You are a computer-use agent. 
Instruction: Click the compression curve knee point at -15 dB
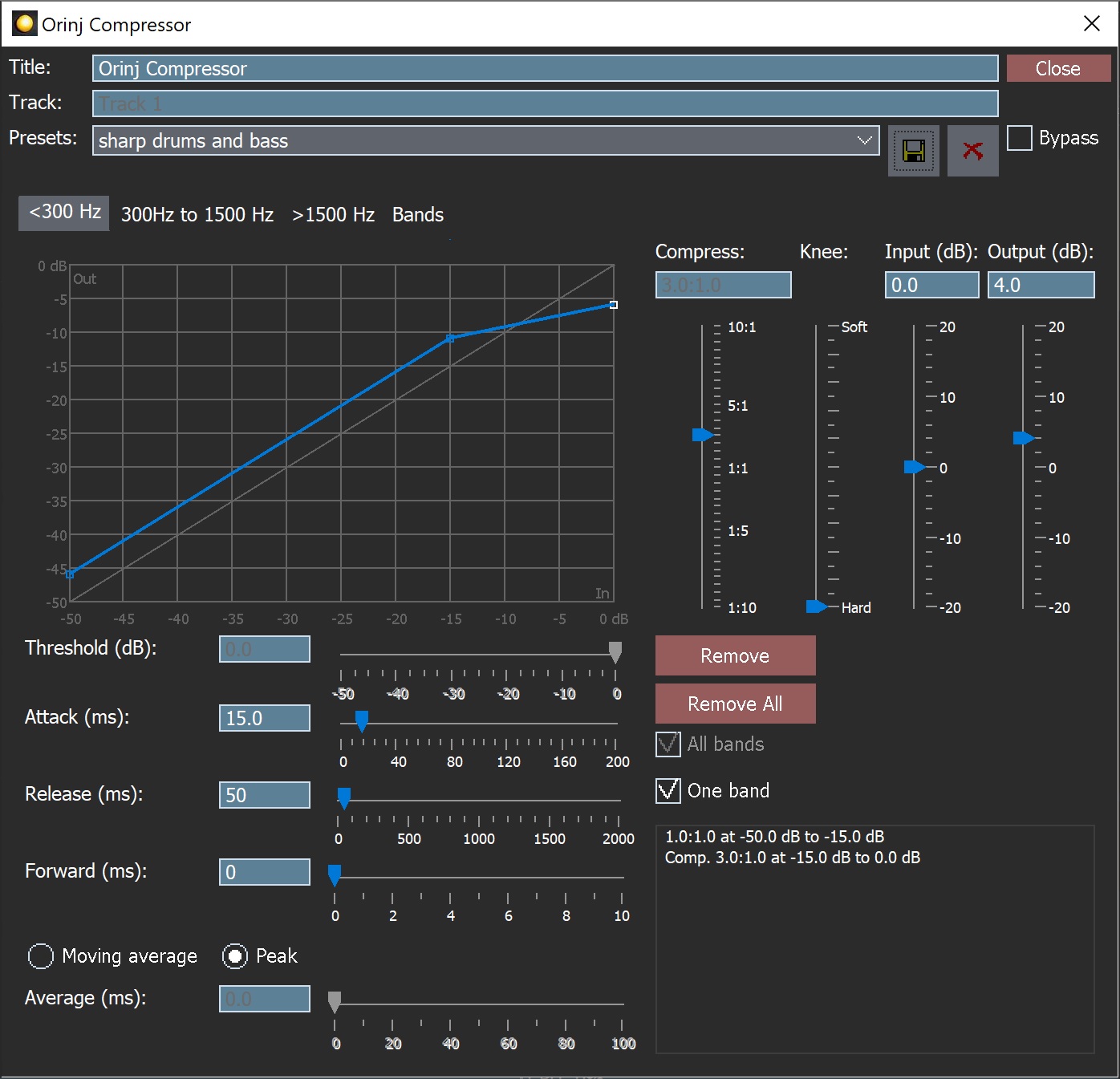(450, 339)
